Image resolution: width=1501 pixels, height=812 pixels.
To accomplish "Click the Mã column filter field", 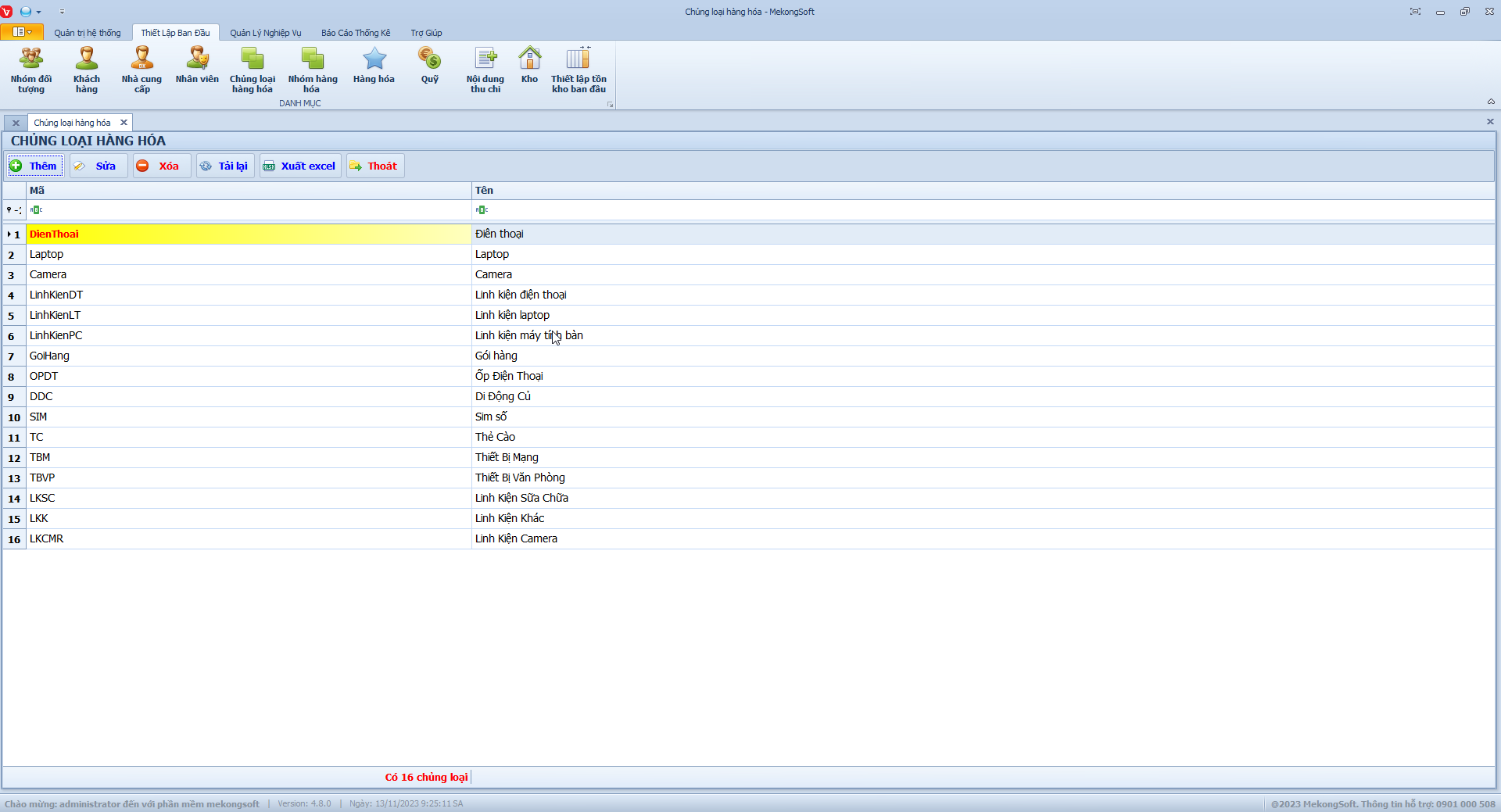I will coord(249,209).
